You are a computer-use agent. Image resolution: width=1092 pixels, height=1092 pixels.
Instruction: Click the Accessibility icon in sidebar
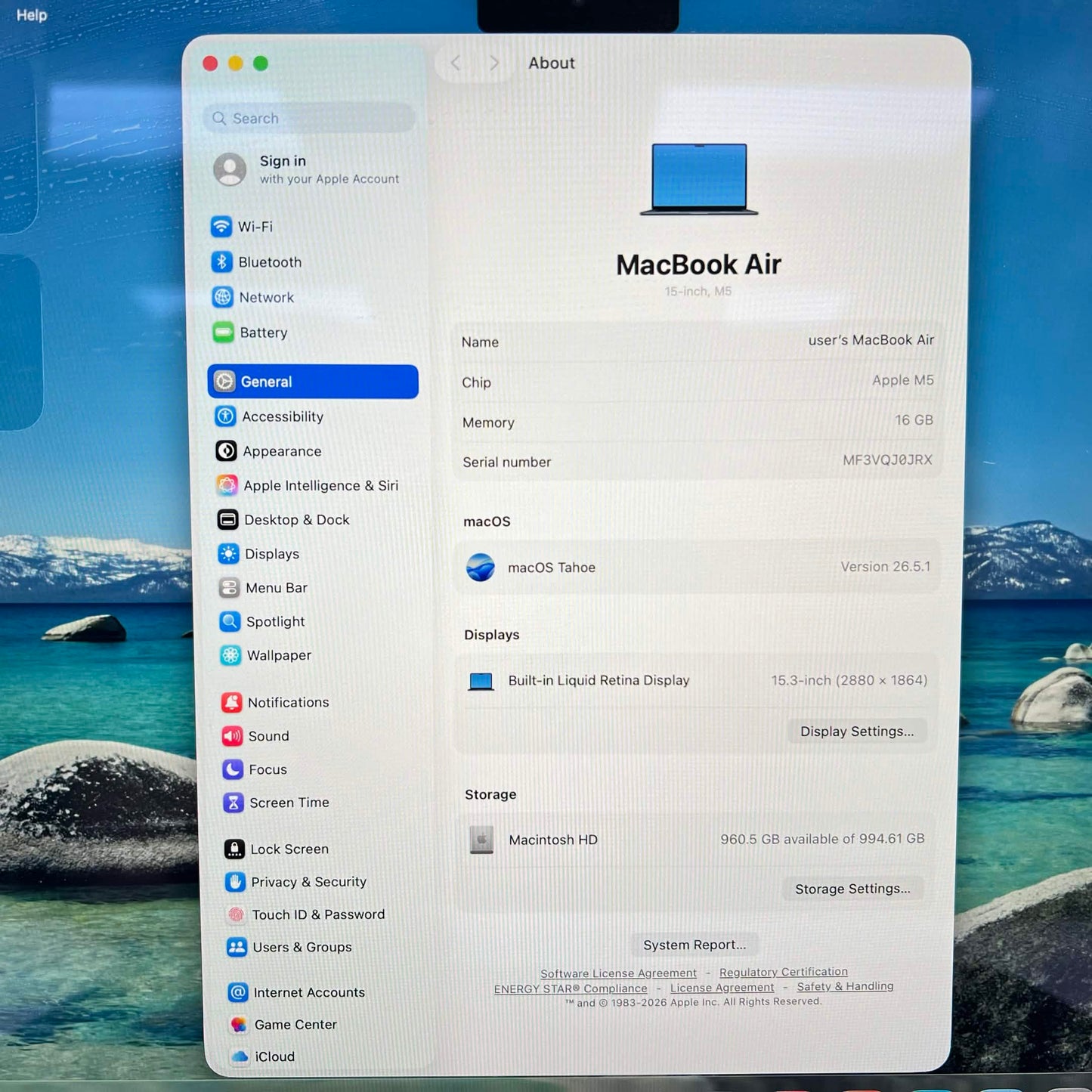(225, 416)
